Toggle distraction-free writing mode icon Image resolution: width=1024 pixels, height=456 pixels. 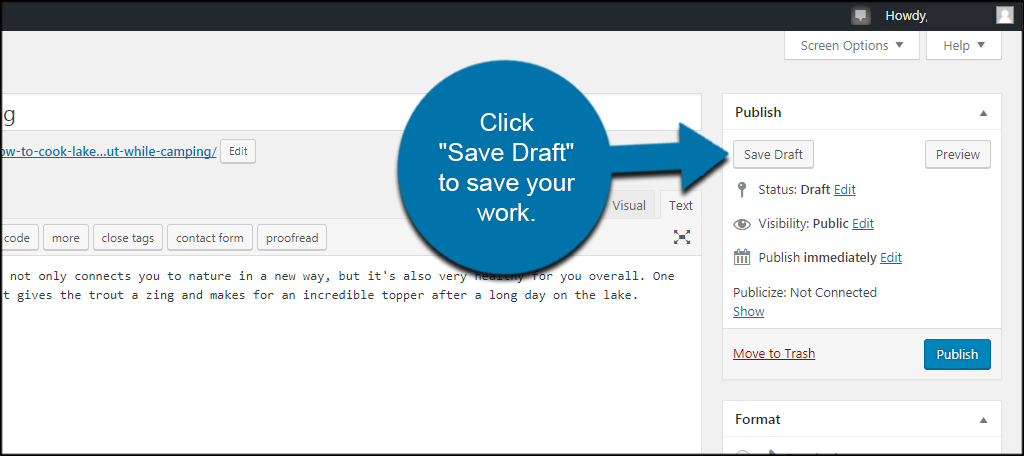coord(682,237)
